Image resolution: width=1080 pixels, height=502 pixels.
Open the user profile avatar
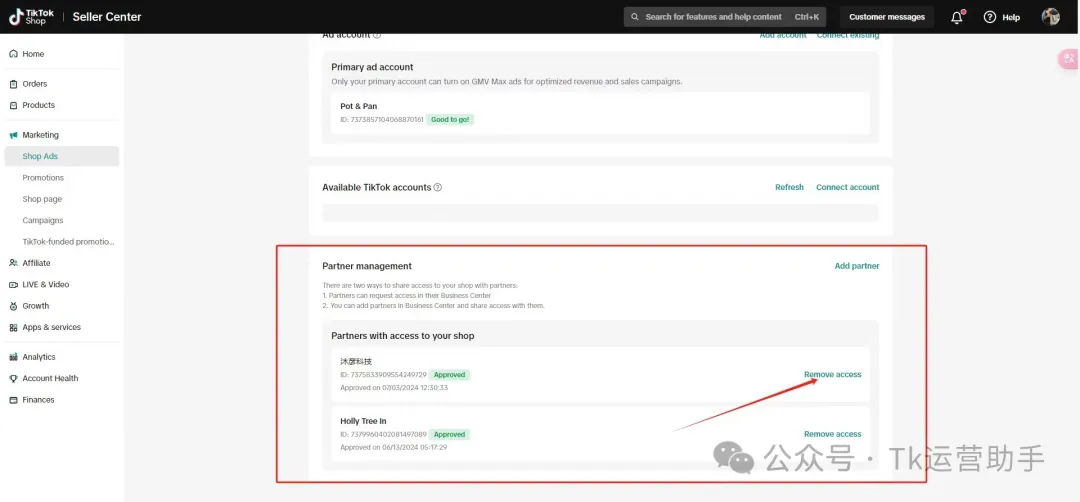[x=1050, y=17]
